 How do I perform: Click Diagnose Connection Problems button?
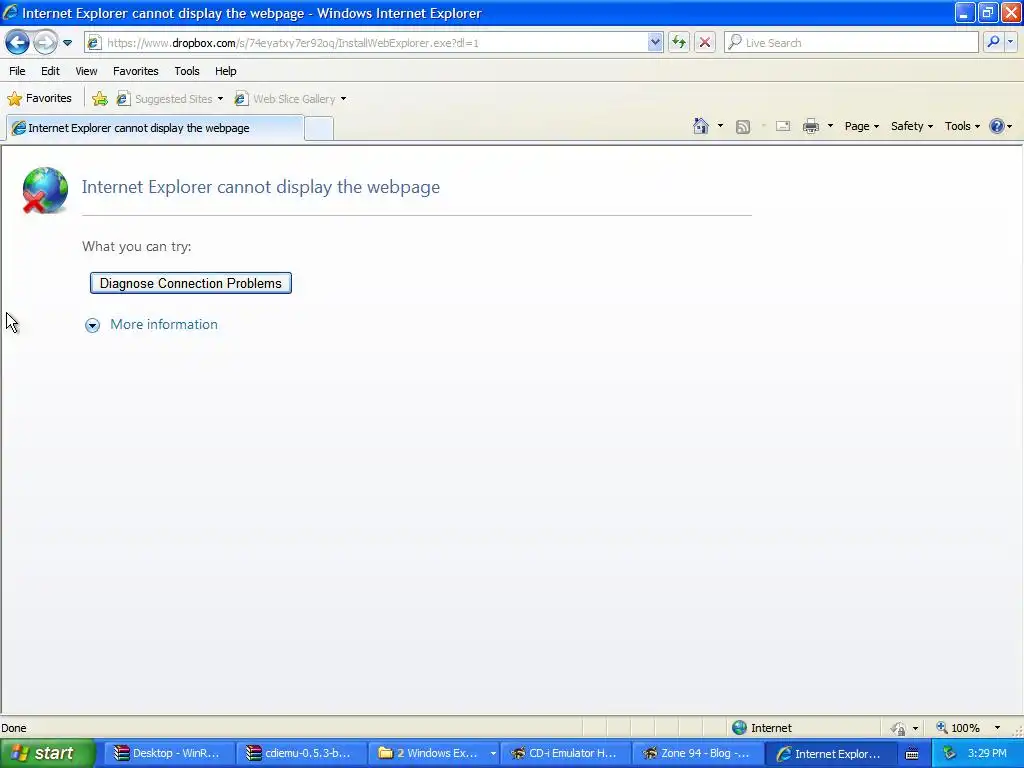point(191,283)
